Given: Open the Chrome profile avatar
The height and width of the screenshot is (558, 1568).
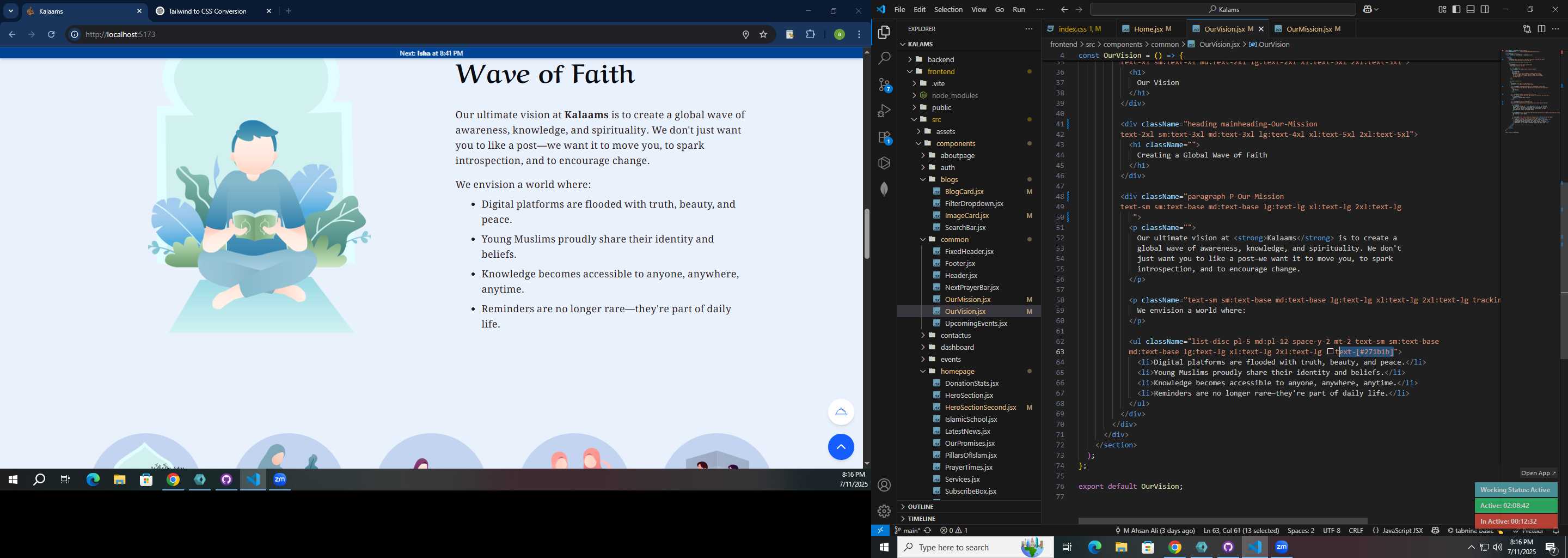Looking at the screenshot, I should [x=840, y=35].
